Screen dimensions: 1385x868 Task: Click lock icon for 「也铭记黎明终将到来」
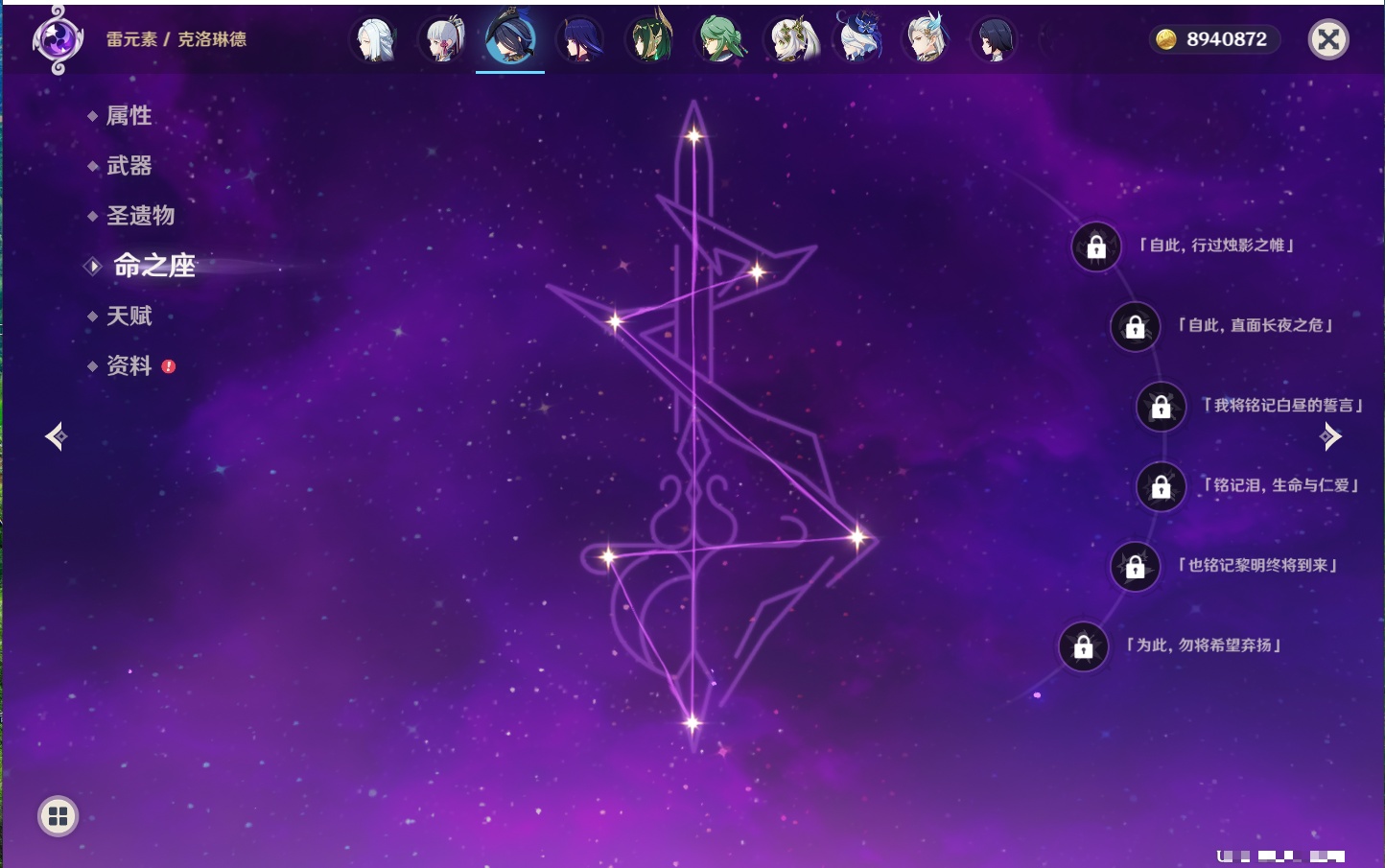tap(1135, 567)
